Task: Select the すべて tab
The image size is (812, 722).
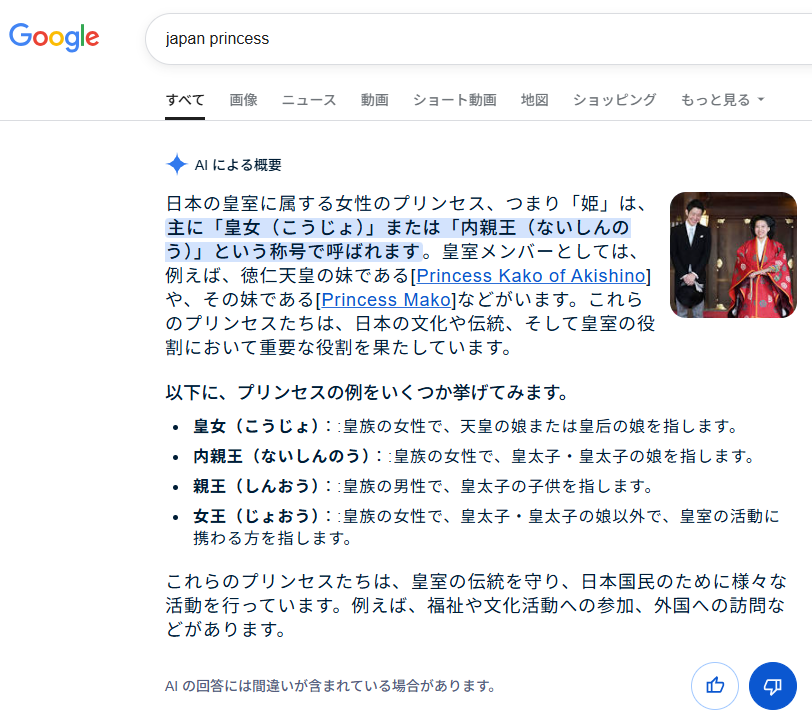Action: [185, 99]
